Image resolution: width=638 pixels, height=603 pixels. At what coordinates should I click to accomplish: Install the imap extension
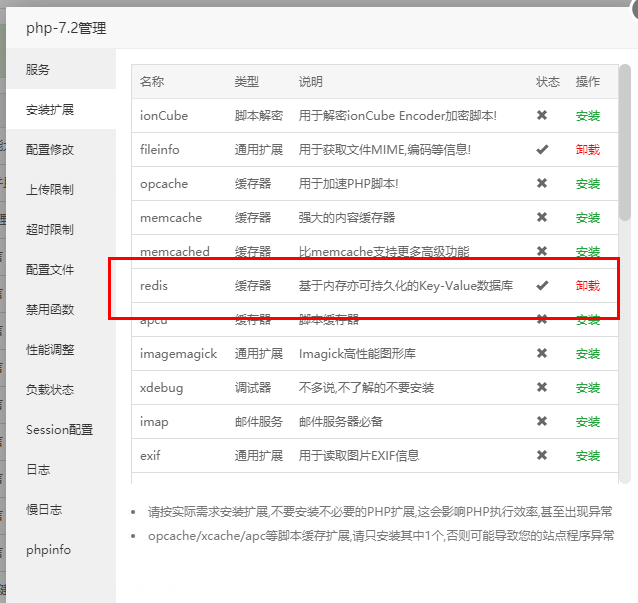[x=588, y=422]
